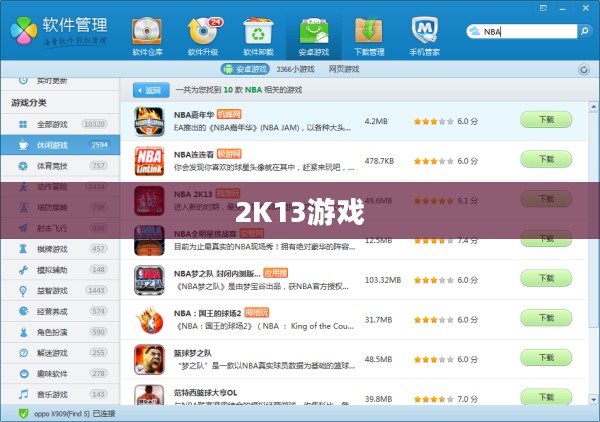Open the NBA:国王的球场2 title
This screenshot has width=600, height=422.
tap(207, 313)
